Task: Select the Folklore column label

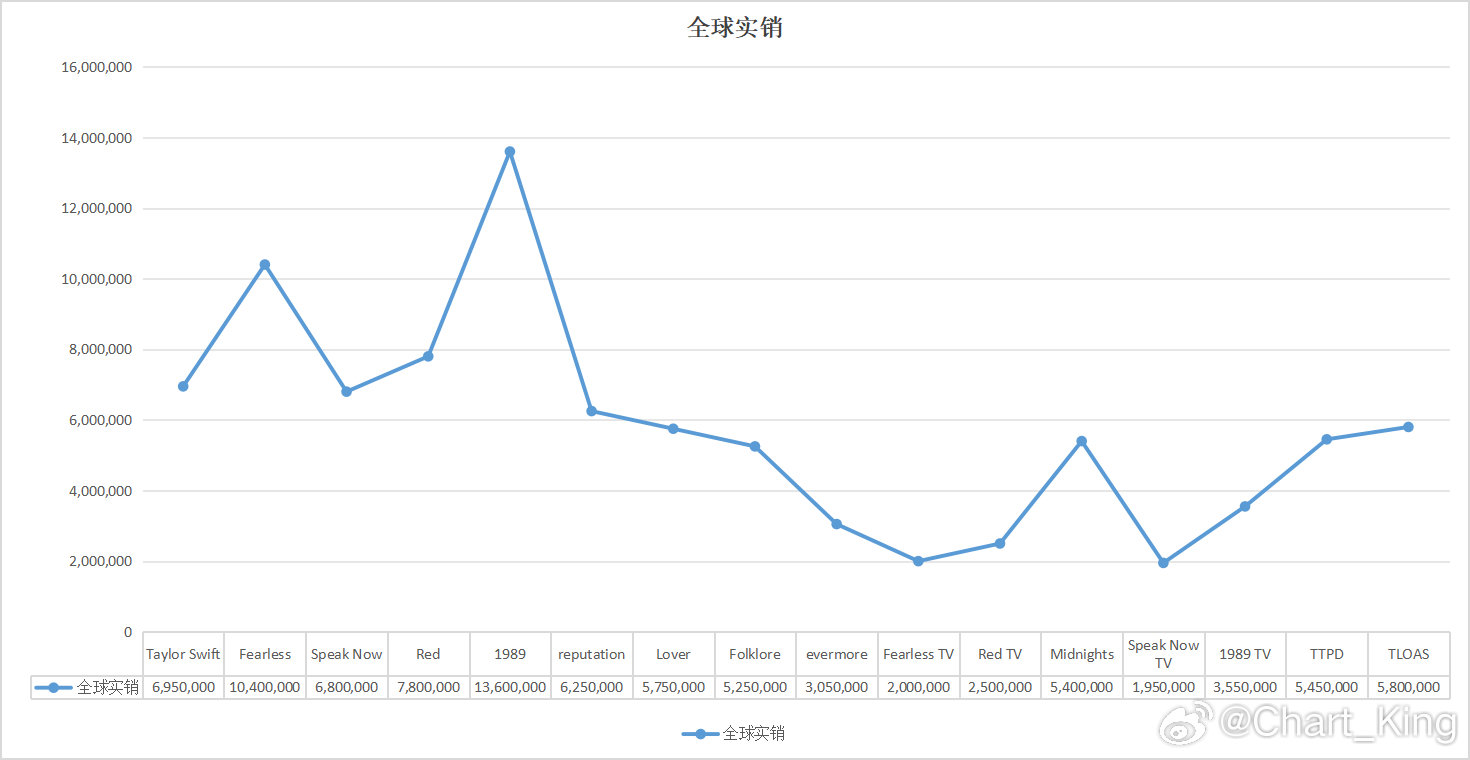Action: tap(755, 654)
